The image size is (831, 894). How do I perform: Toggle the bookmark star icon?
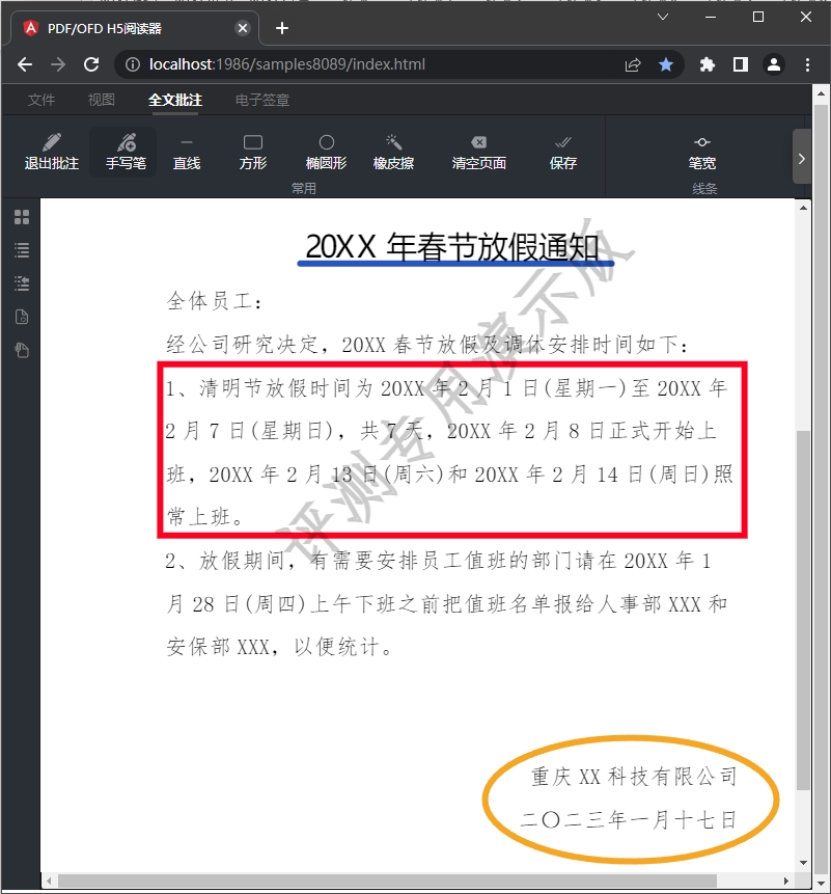[x=666, y=64]
